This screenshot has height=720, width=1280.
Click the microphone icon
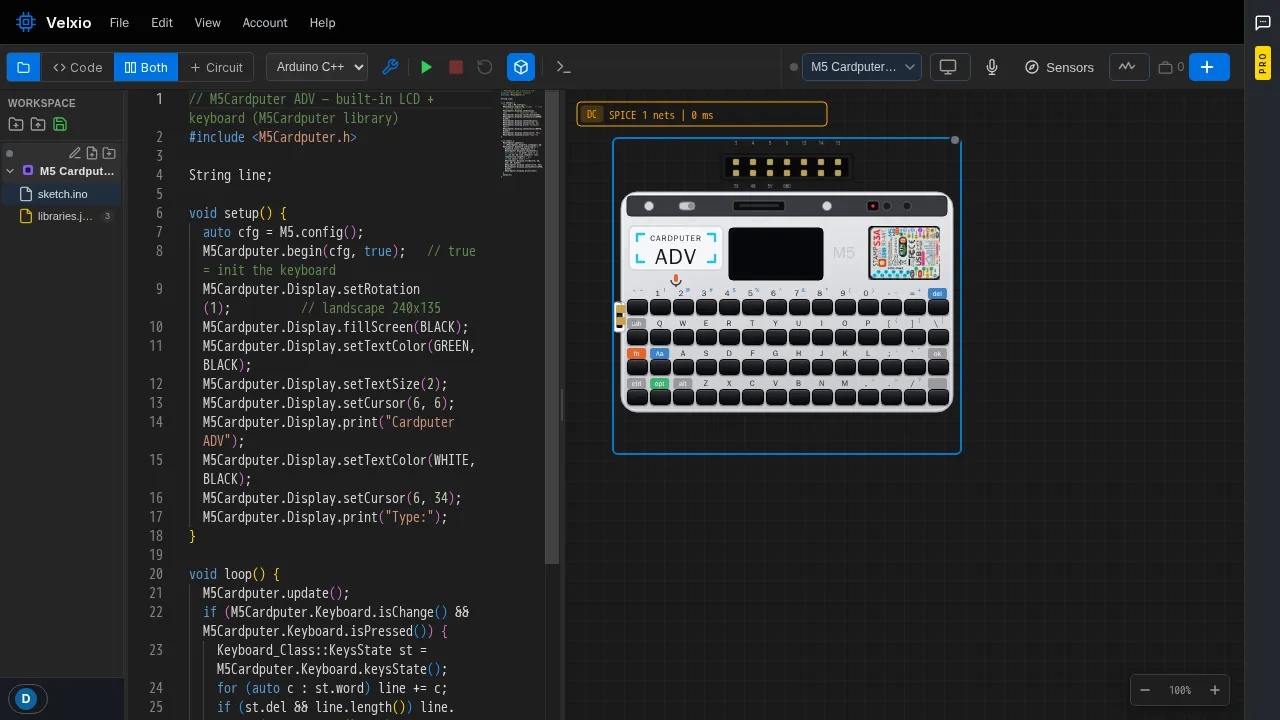(992, 67)
